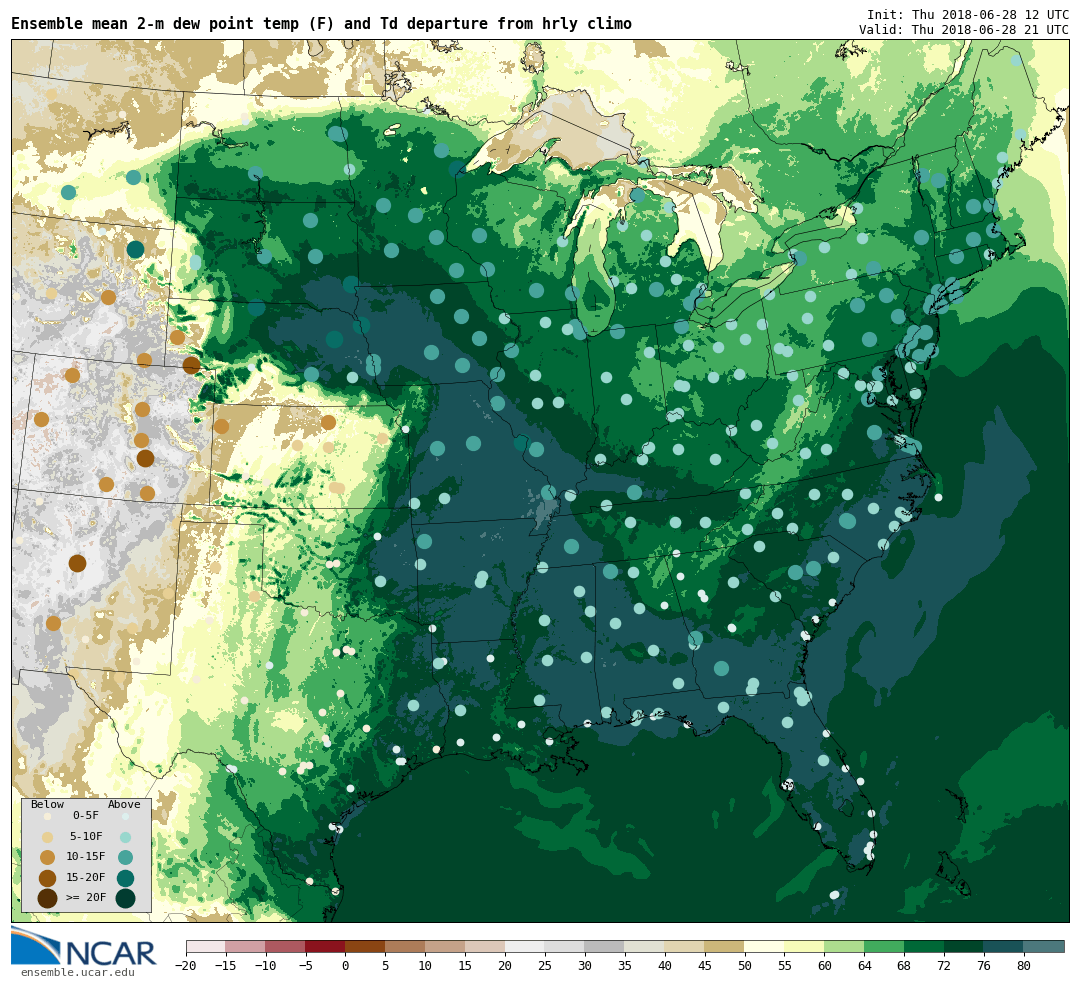Pick the 45 to 50 tan swatch
1080x985 pixels.
click(725, 946)
